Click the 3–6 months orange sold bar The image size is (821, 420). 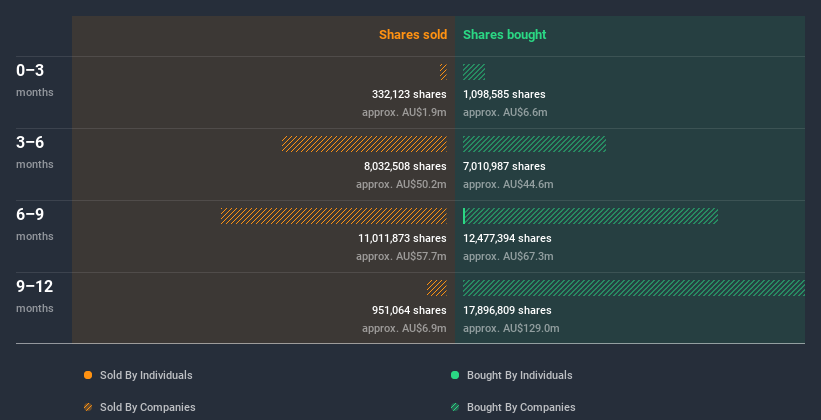[x=364, y=144]
